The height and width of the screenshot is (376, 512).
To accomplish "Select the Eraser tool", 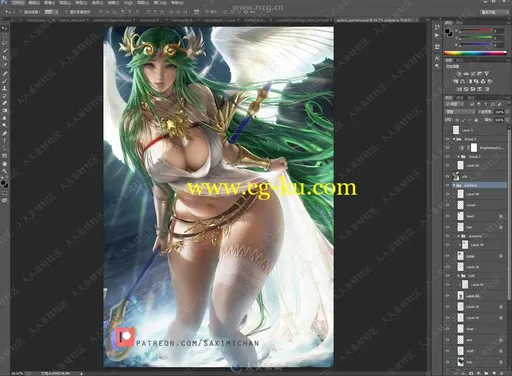I will pos(5,103).
